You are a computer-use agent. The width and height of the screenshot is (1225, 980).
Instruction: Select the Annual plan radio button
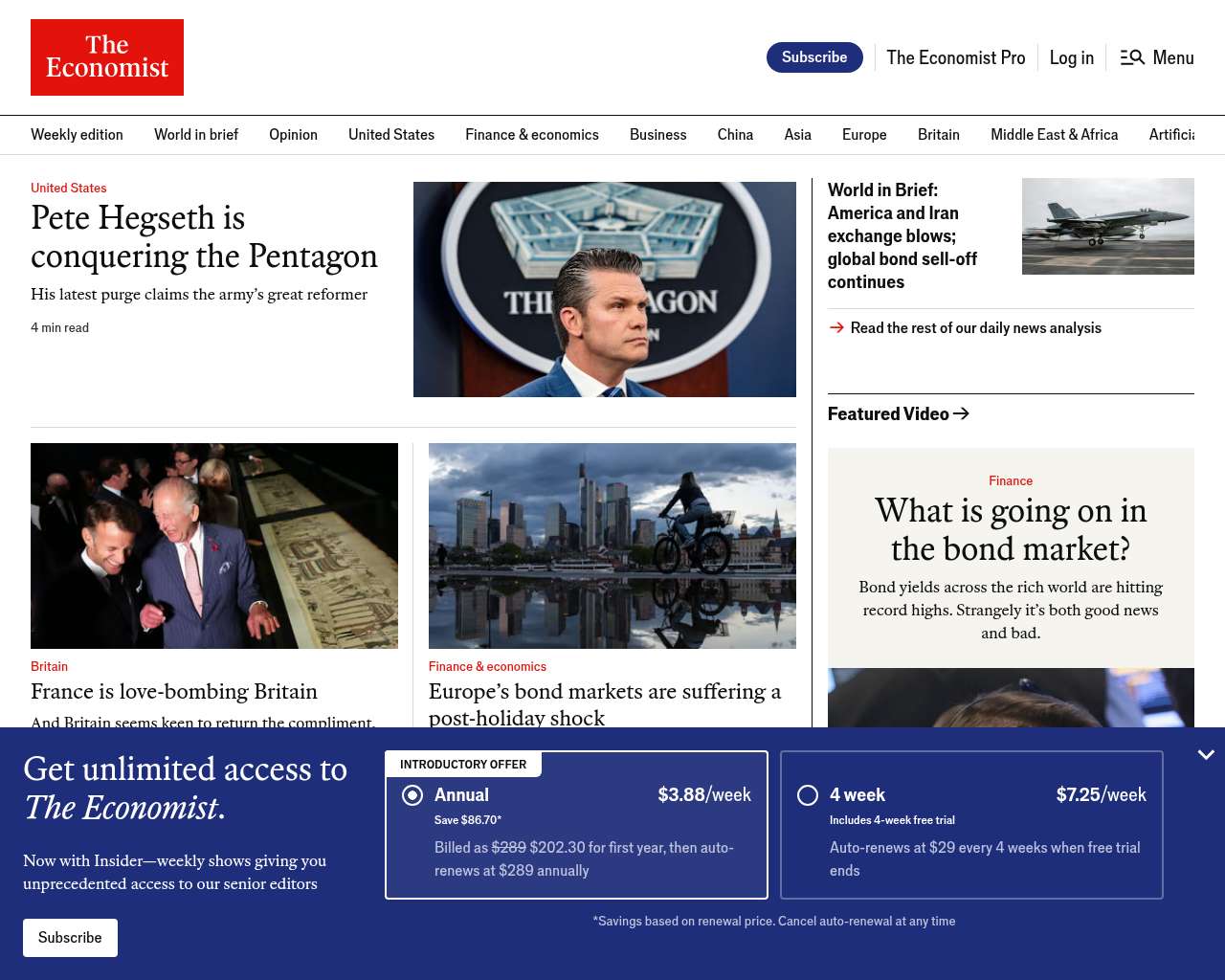412,795
